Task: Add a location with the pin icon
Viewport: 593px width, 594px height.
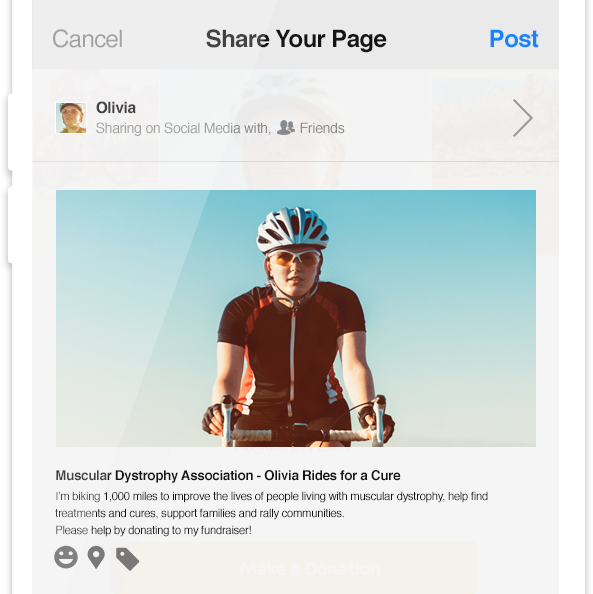Action: pyautogui.click(x=96, y=557)
